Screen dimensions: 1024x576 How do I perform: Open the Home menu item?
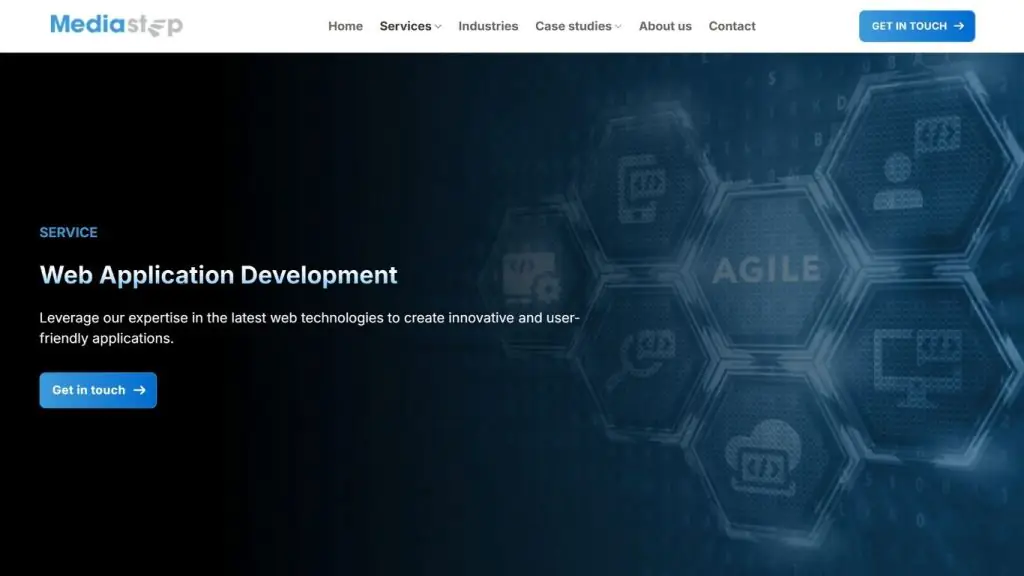pyautogui.click(x=345, y=26)
